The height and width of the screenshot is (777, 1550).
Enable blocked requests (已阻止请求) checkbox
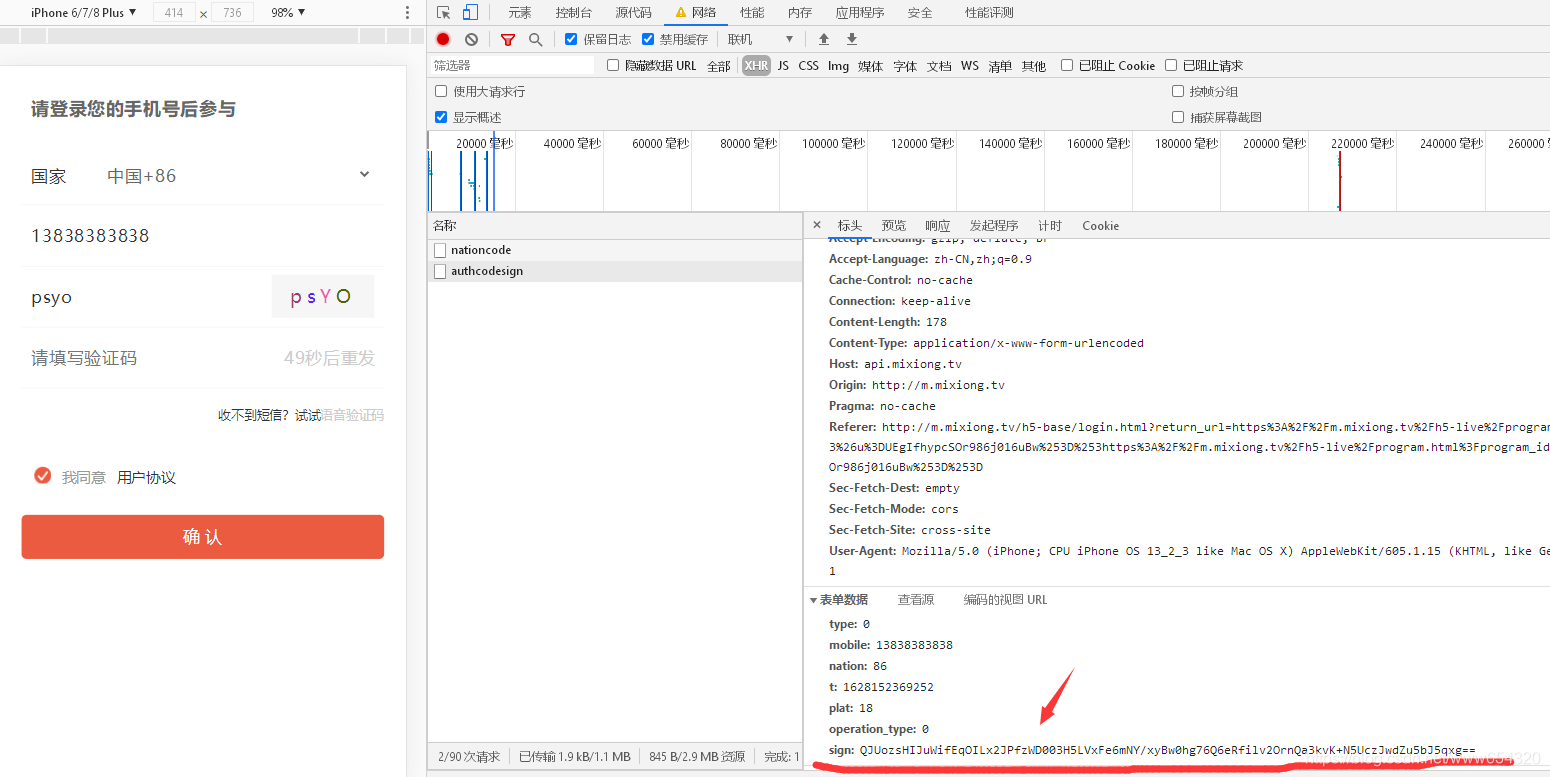point(1171,65)
